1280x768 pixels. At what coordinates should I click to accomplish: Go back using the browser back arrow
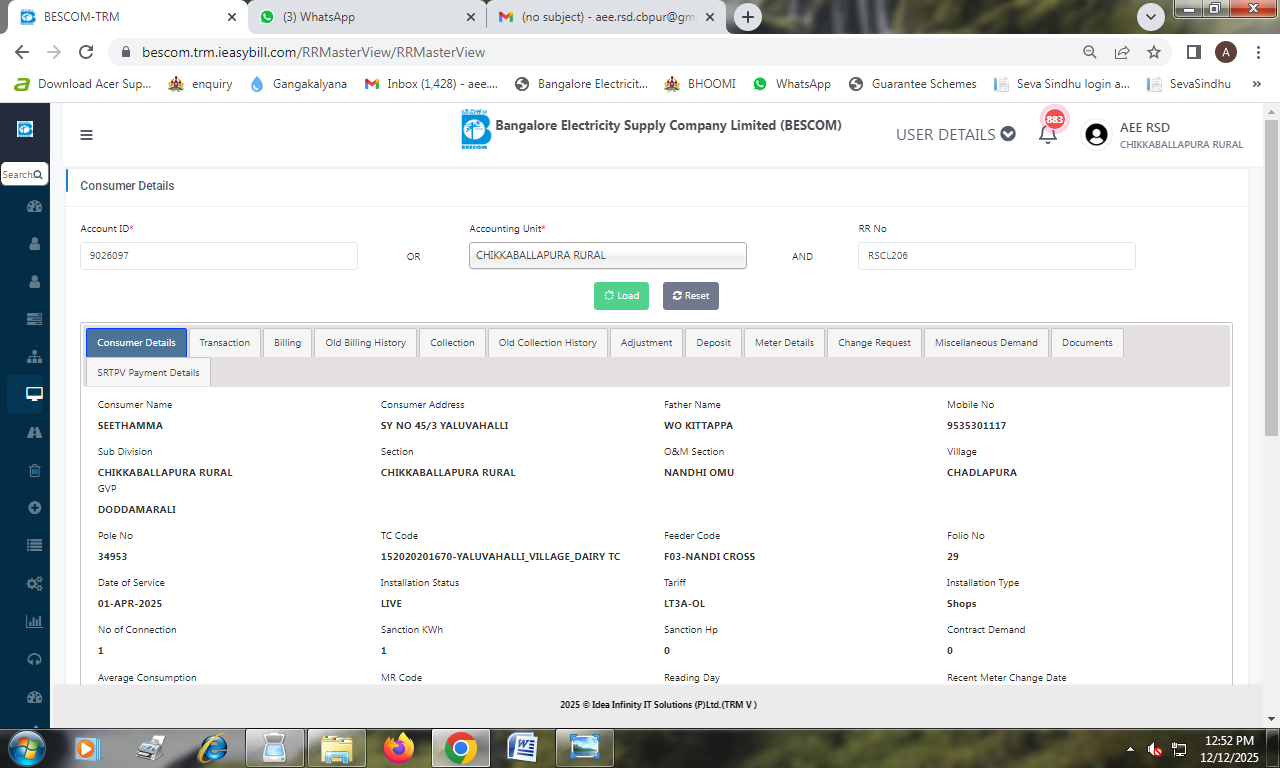click(x=22, y=52)
